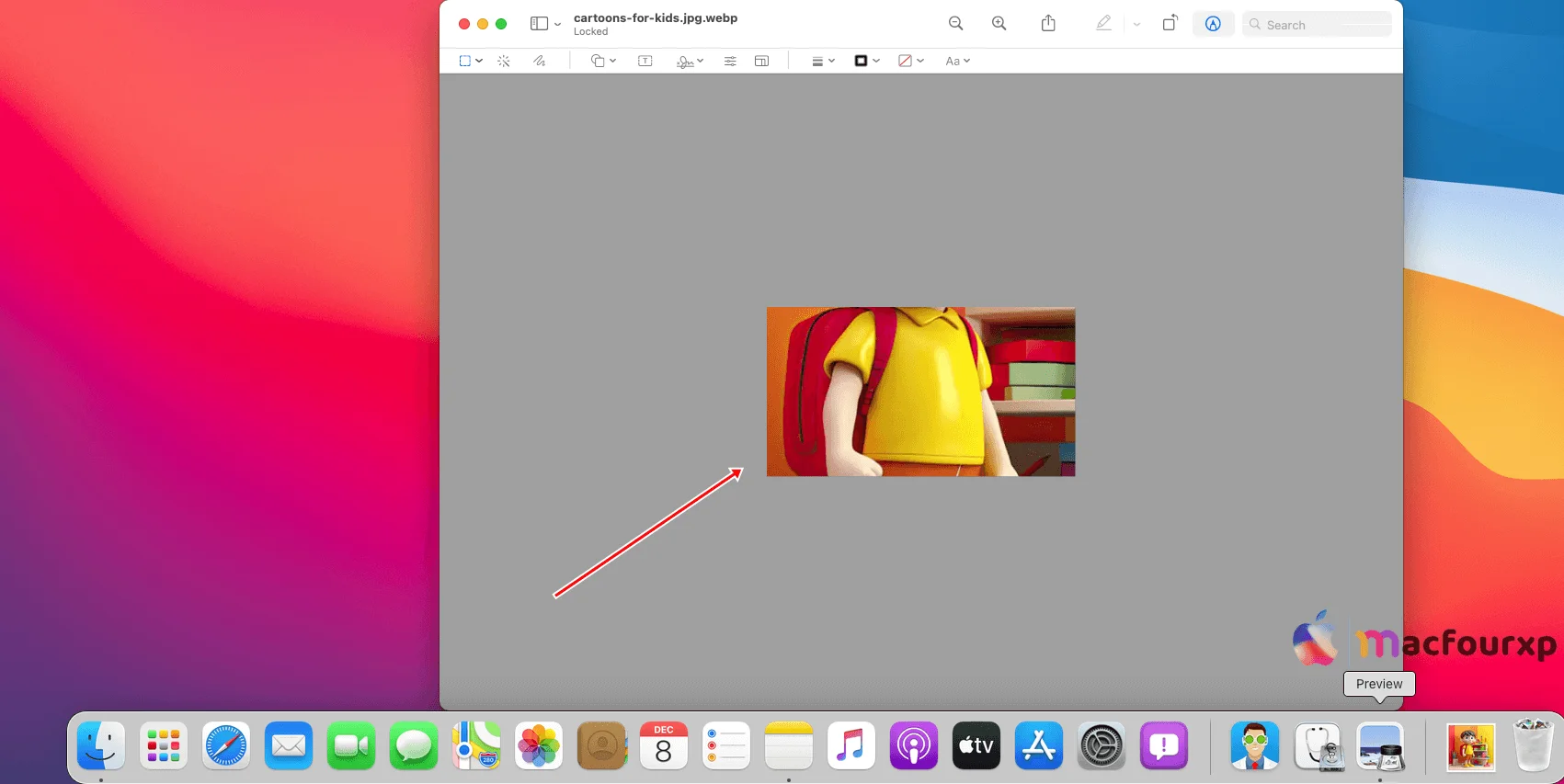This screenshot has width=1564, height=784.
Task: Select the Highlight pen icon
Action: coord(1103,24)
